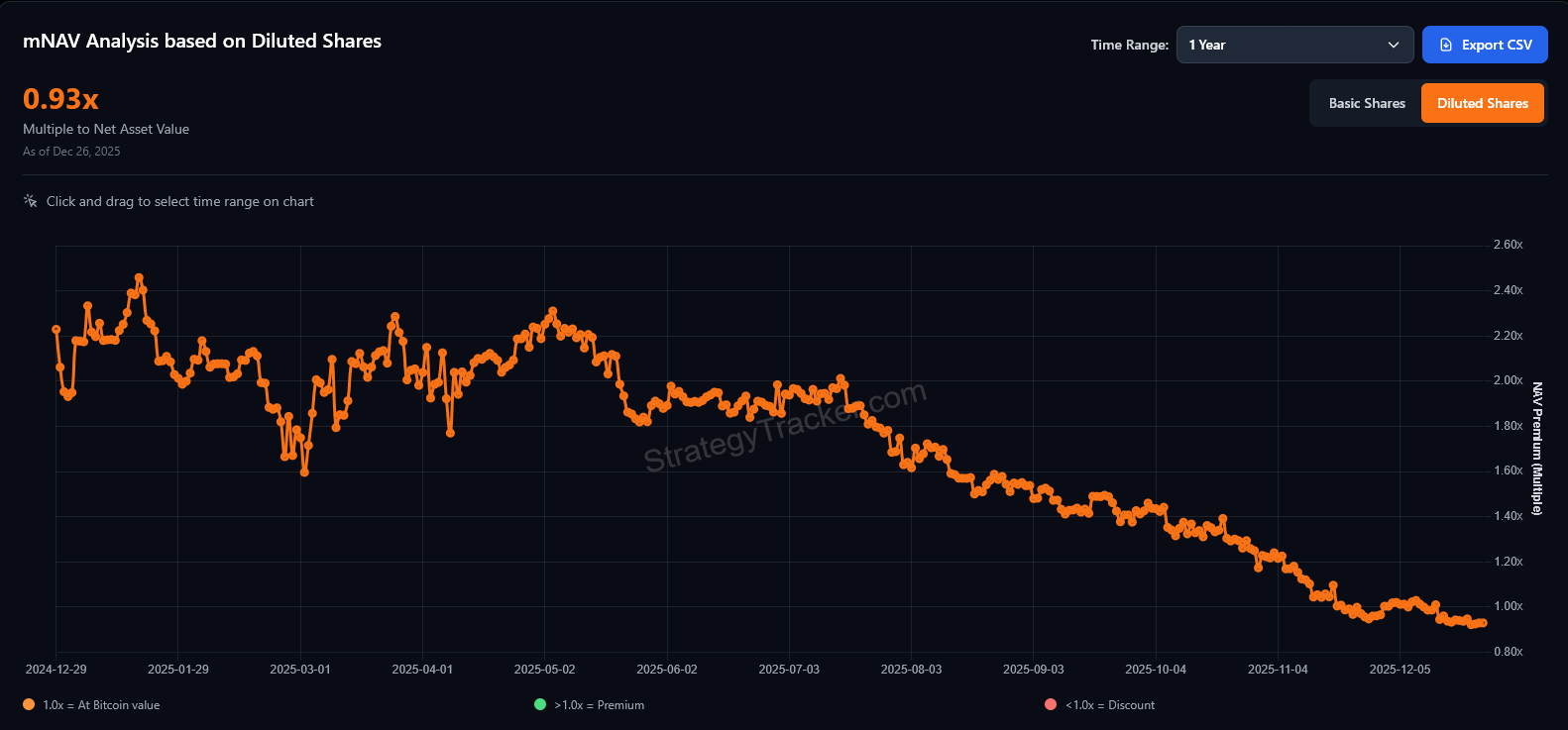This screenshot has height=730, width=1568.
Task: Click the 2.00x y-axis label
Action: [1508, 380]
